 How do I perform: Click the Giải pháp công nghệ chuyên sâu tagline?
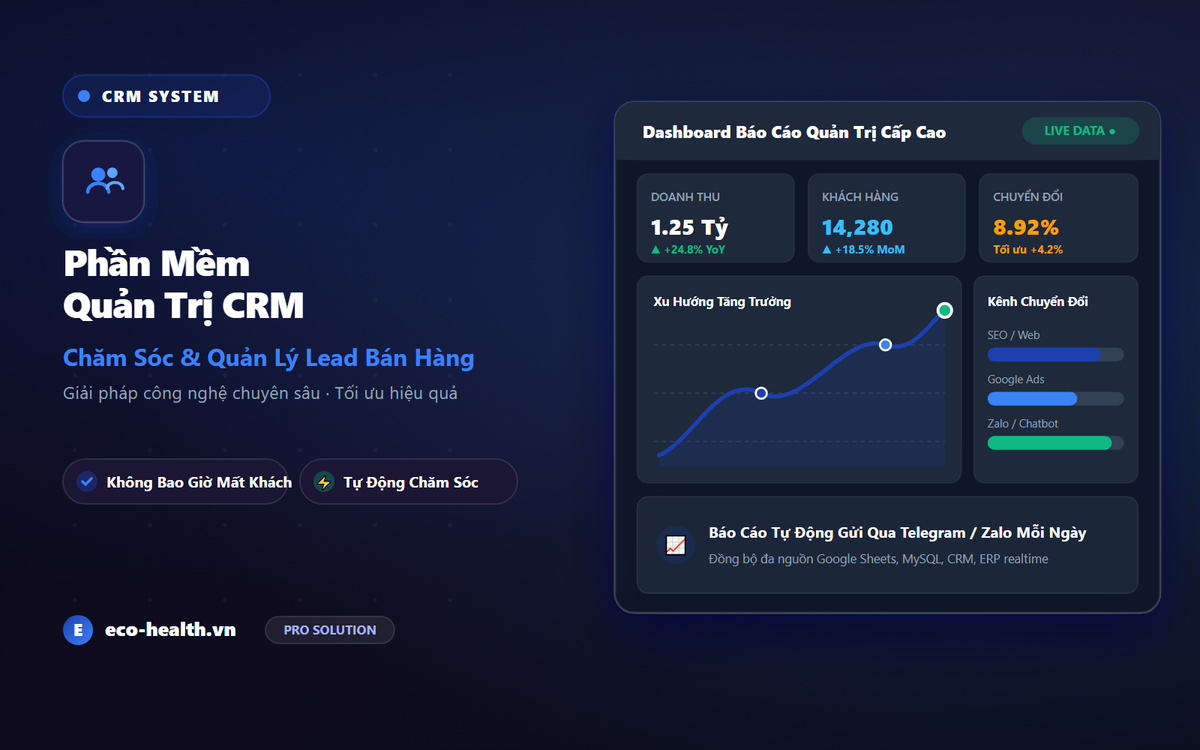261,393
